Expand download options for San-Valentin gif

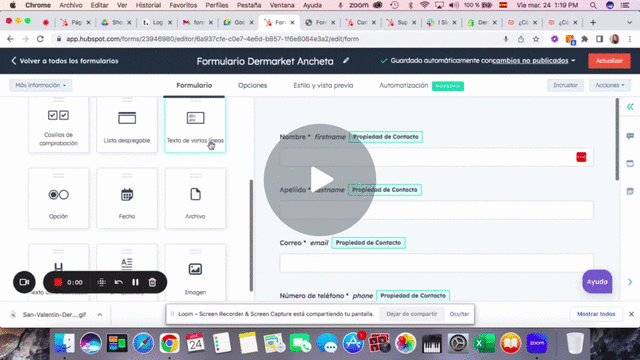100,315
